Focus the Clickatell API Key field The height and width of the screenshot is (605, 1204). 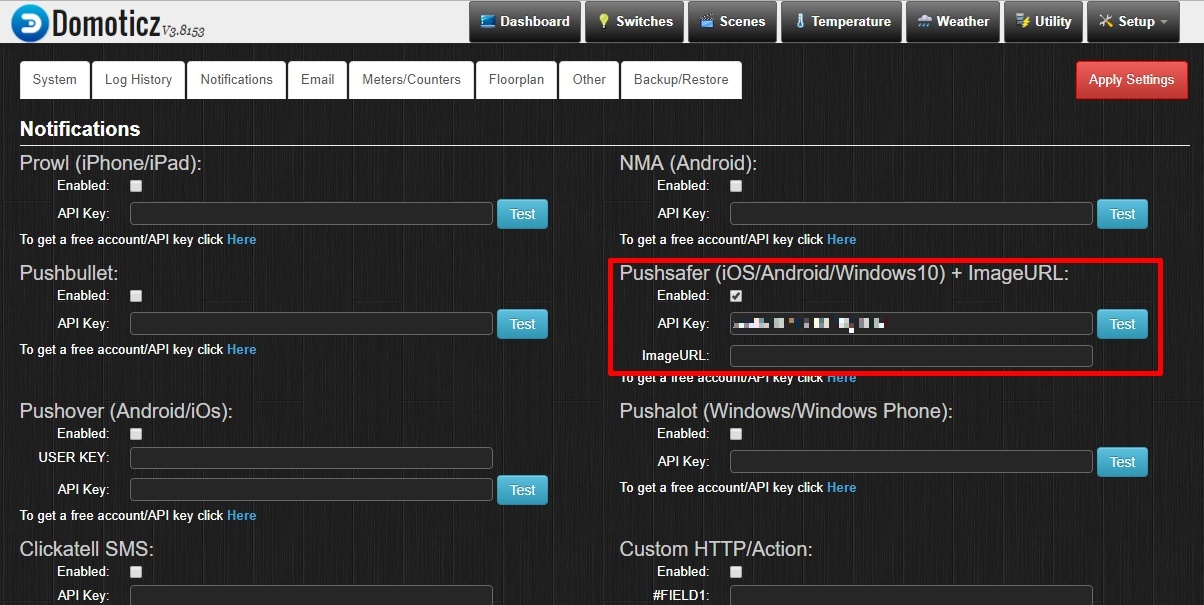point(311,596)
